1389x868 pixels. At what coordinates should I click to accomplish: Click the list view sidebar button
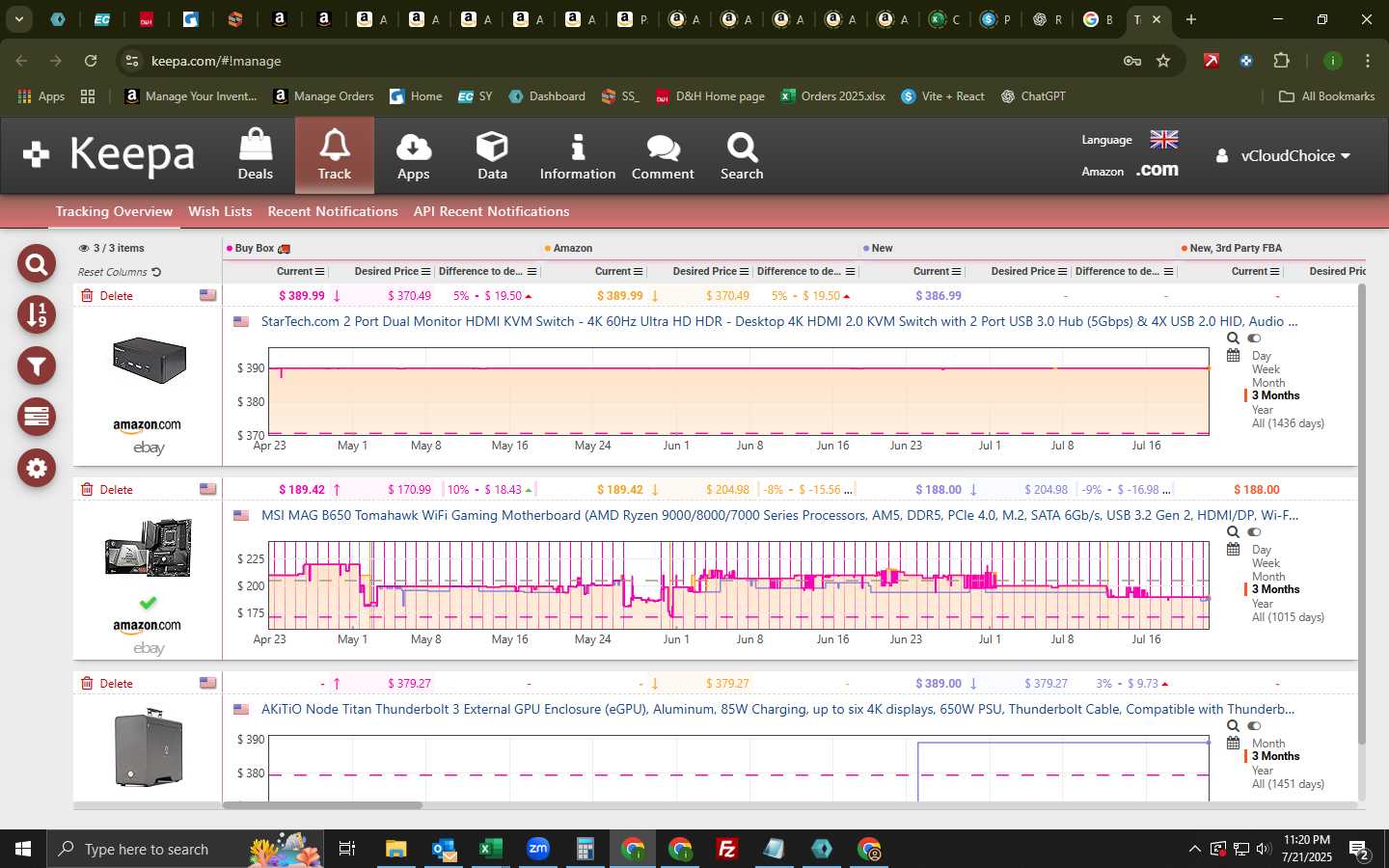37,417
